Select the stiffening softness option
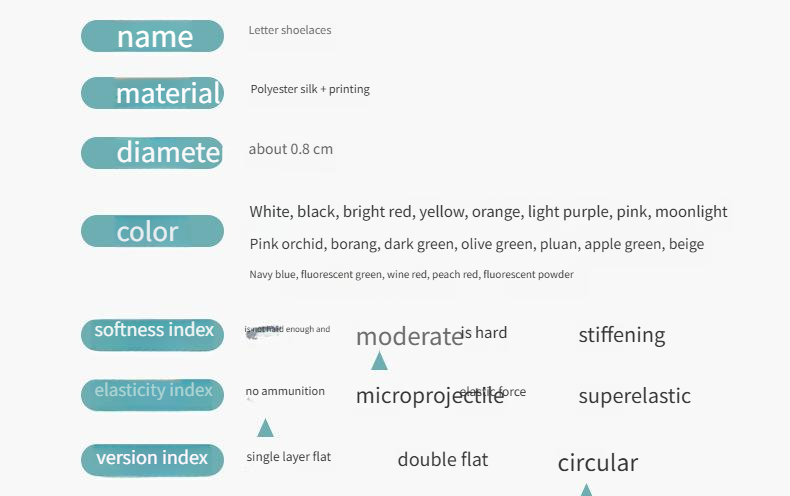This screenshot has width=790, height=496. tap(621, 335)
